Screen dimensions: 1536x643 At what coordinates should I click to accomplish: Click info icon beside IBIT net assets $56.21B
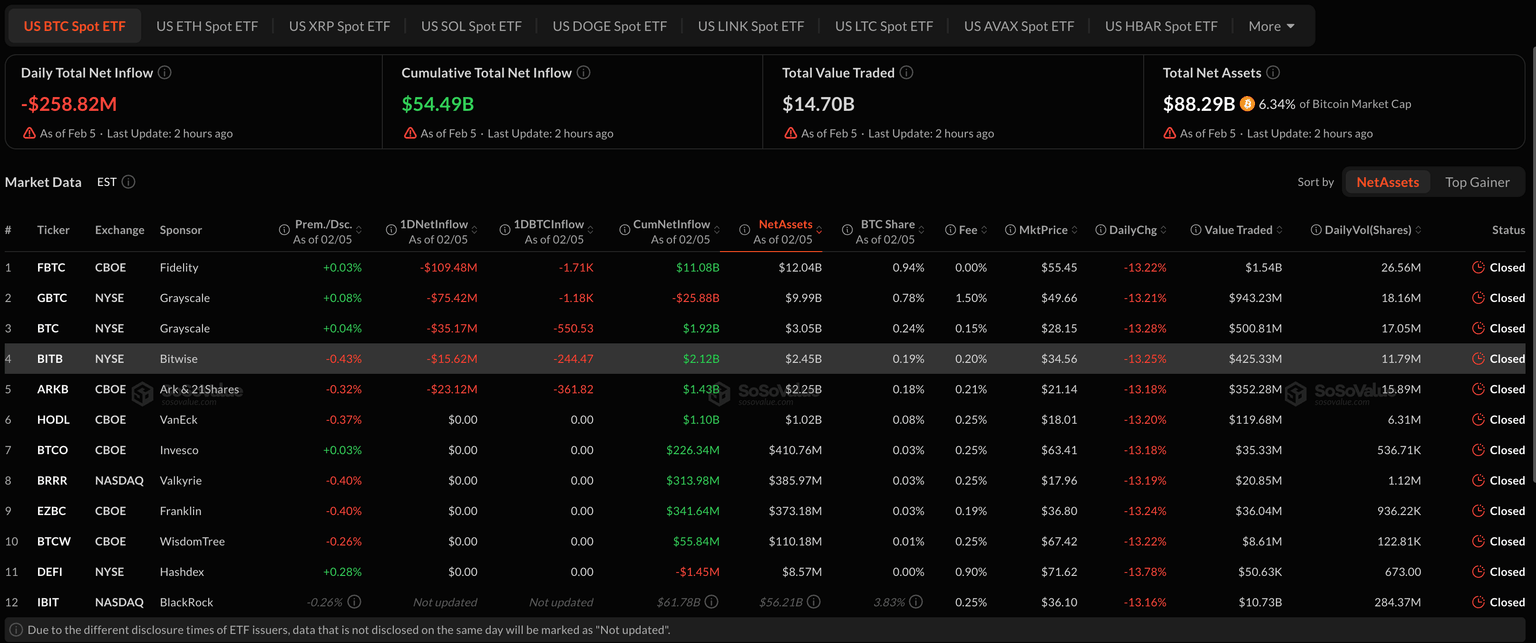click(814, 602)
